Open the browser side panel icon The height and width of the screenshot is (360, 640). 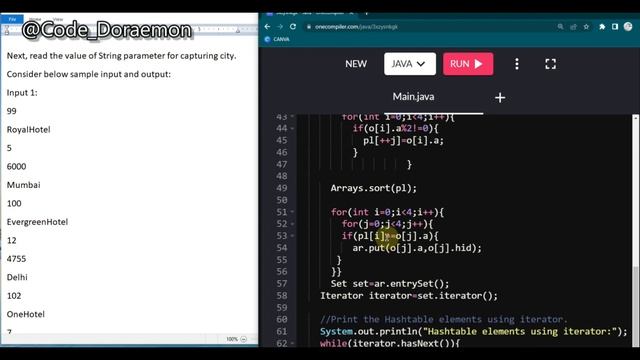click(x=615, y=27)
